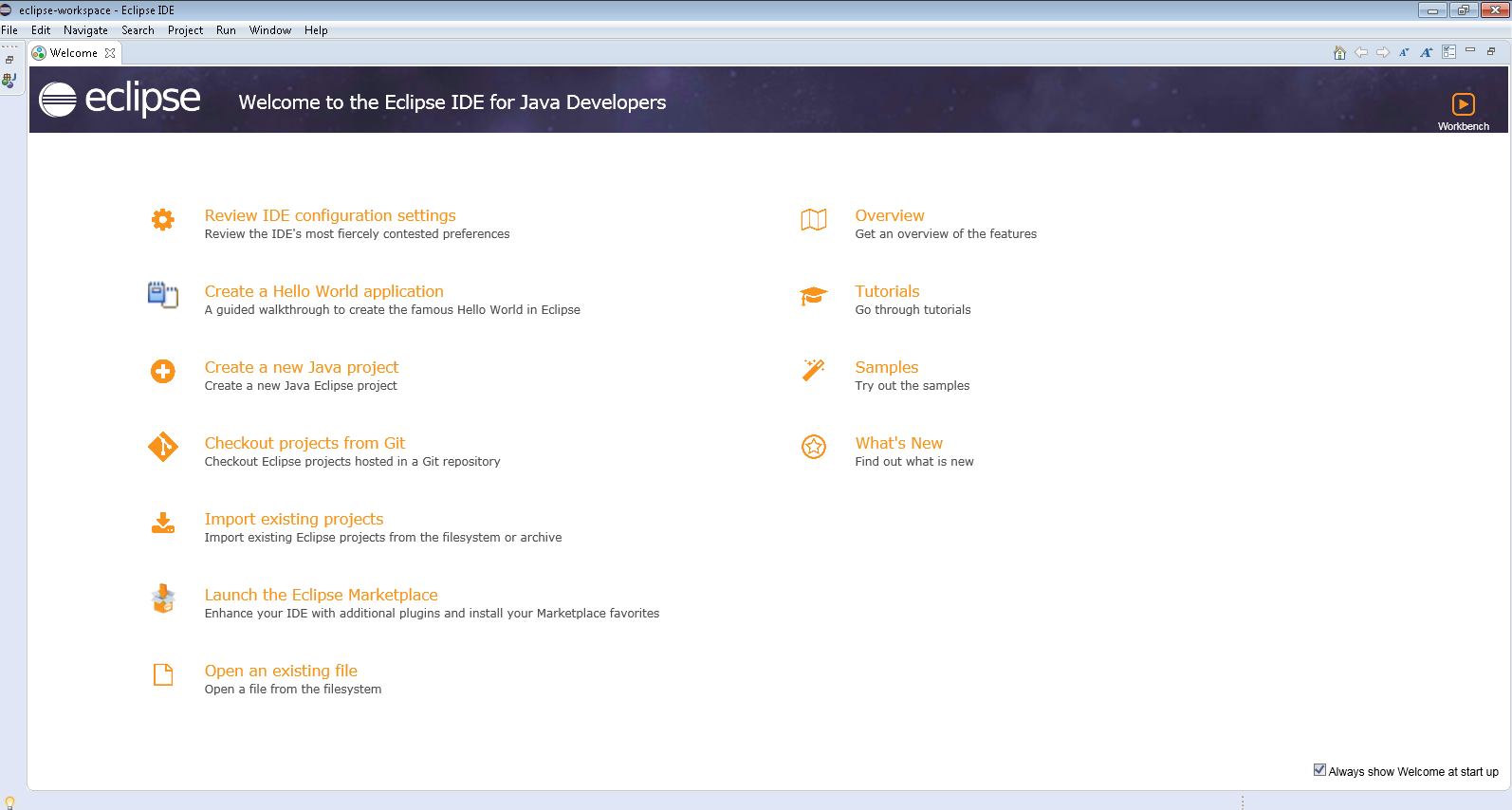The width and height of the screenshot is (1512, 810).
Task: Click the lightbulb tip icon in status bar
Action: click(9, 802)
